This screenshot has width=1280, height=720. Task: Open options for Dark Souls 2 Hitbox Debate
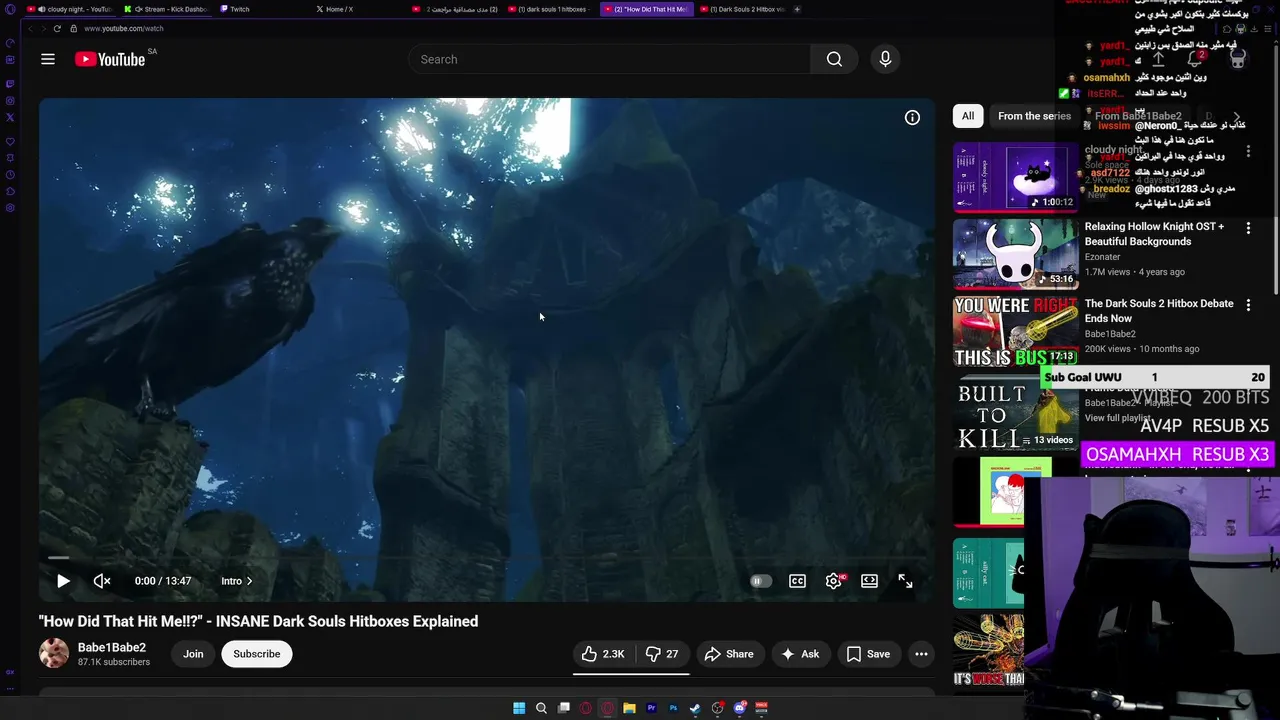coord(1248,305)
